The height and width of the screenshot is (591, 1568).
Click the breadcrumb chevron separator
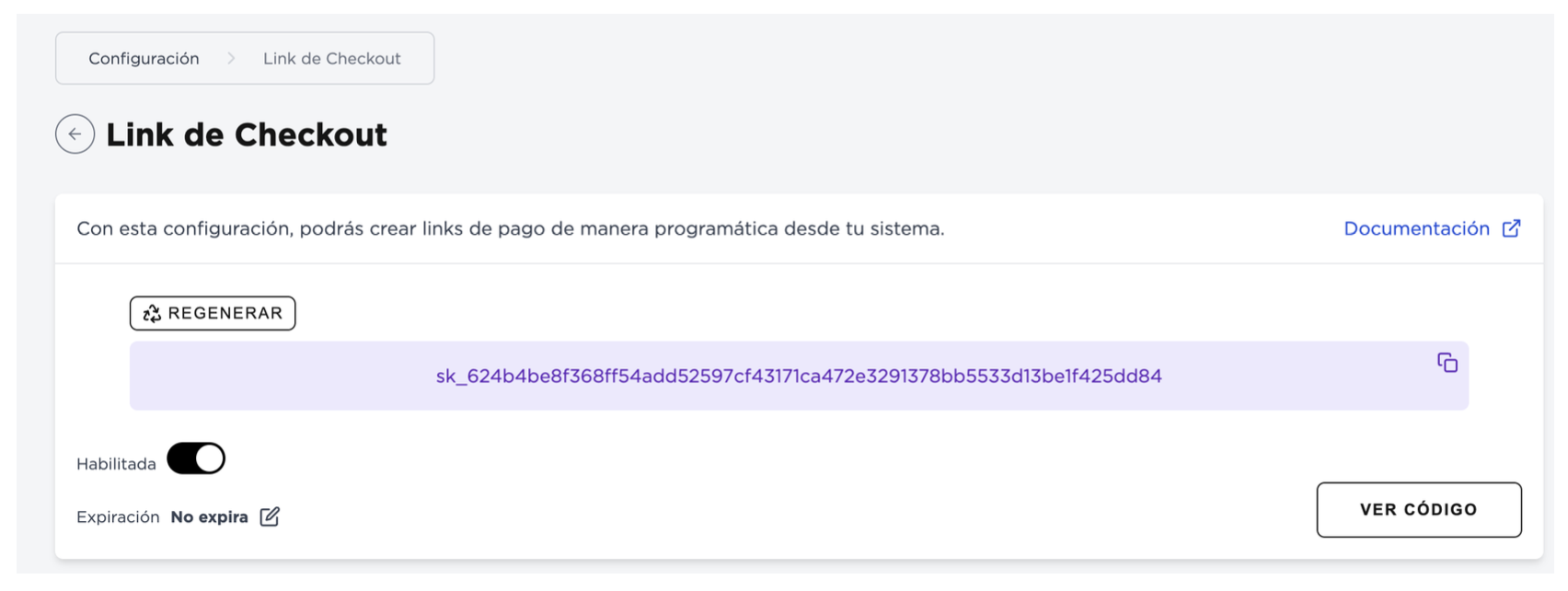pyautogui.click(x=231, y=59)
